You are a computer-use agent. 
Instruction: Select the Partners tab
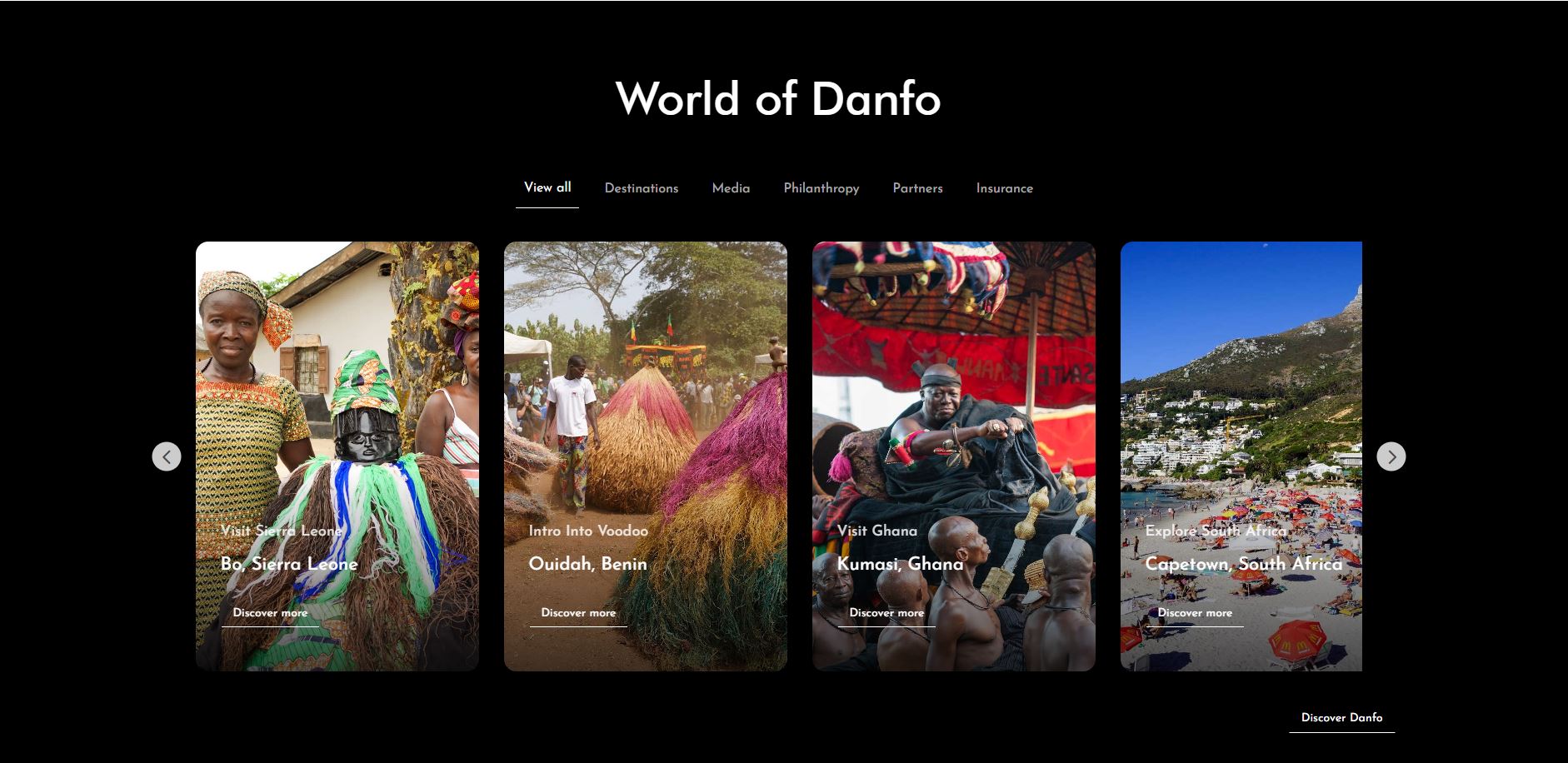click(917, 188)
